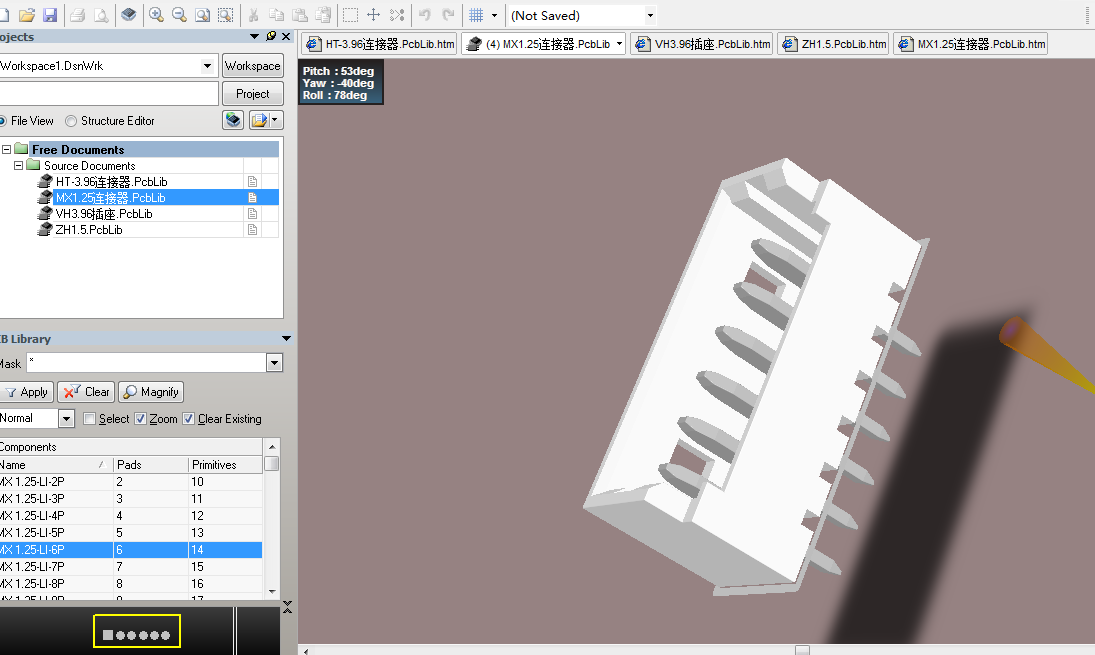Switch to MX1.25连接器.PcbLib.htm tab
1095x655 pixels.
click(971, 44)
